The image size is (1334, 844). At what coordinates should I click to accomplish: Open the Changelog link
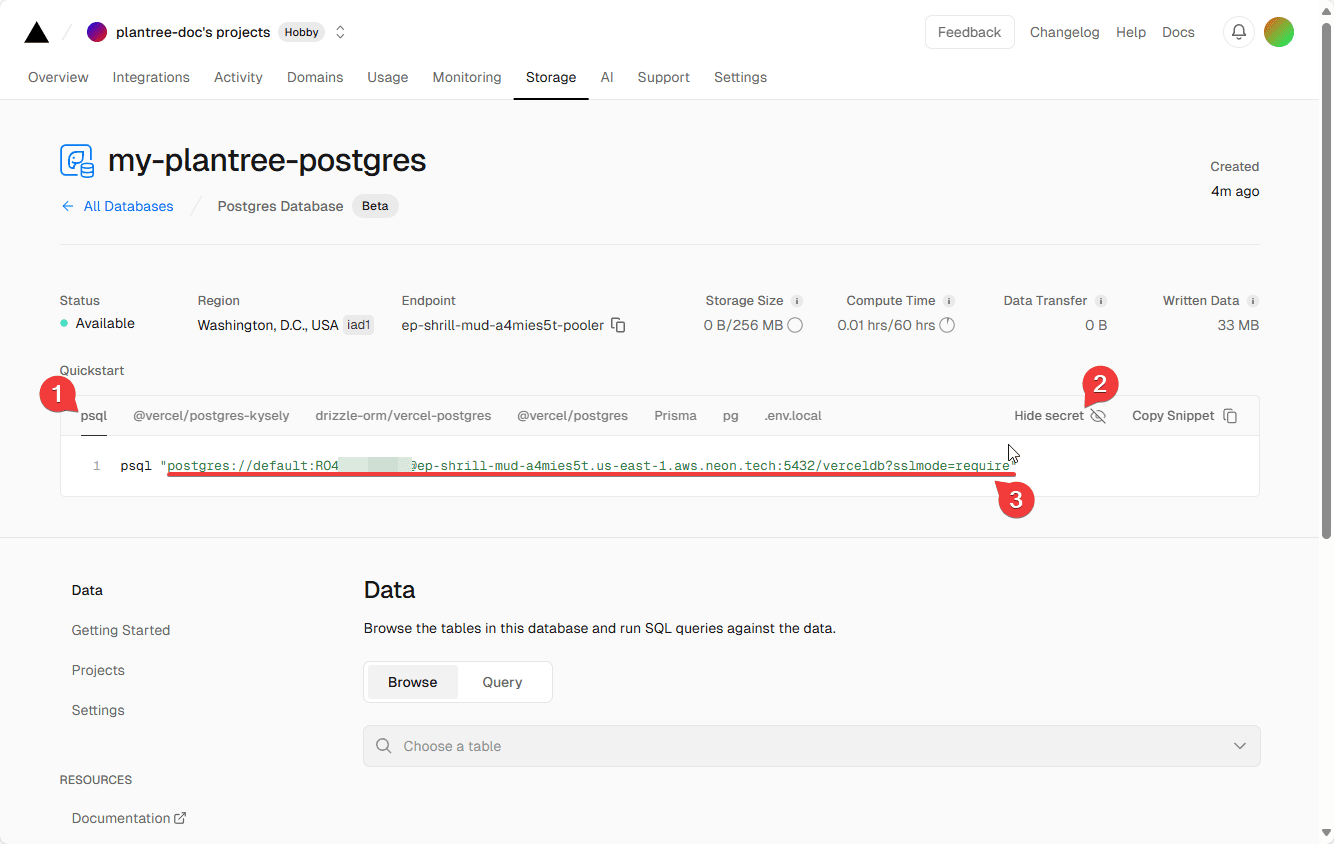pos(1064,32)
